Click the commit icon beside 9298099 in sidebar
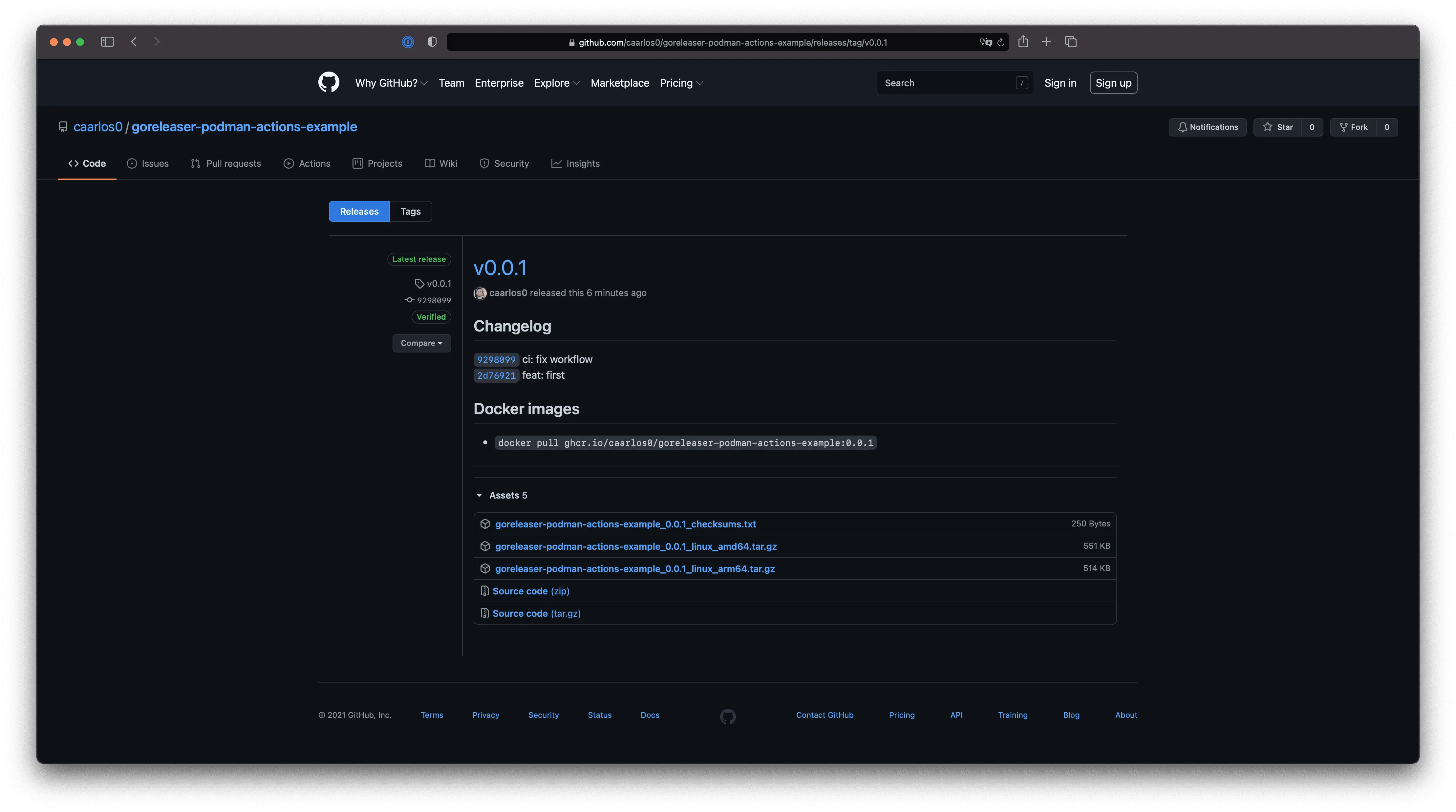 coord(409,300)
